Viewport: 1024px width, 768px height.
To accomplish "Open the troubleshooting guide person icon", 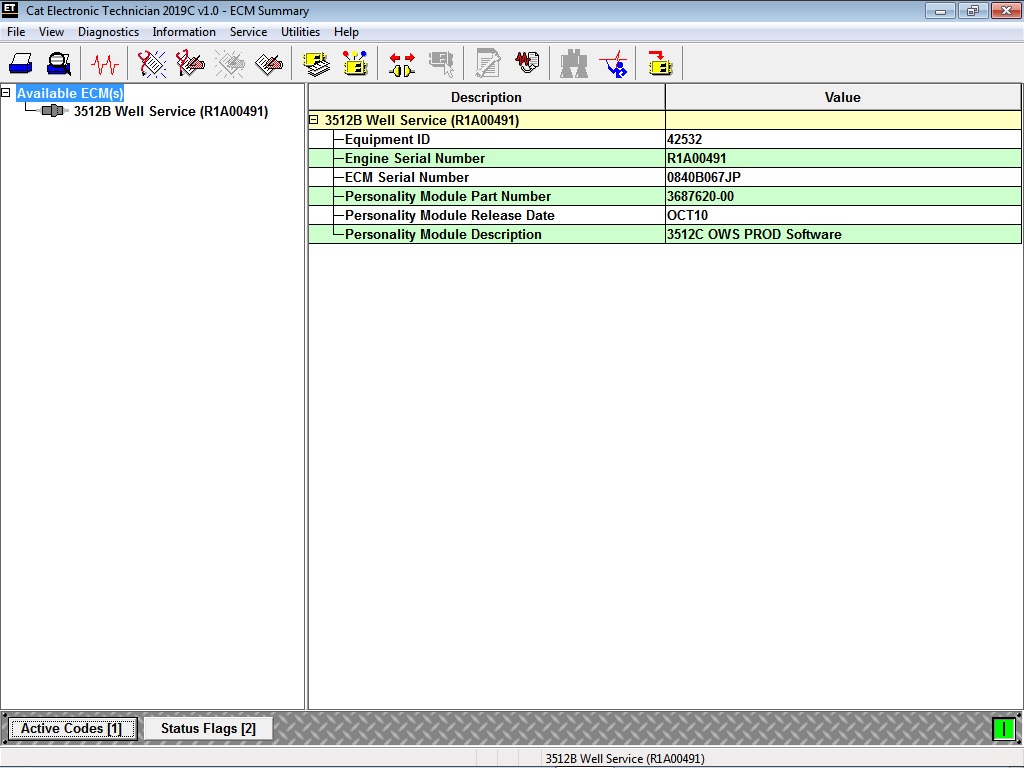I will coord(613,64).
